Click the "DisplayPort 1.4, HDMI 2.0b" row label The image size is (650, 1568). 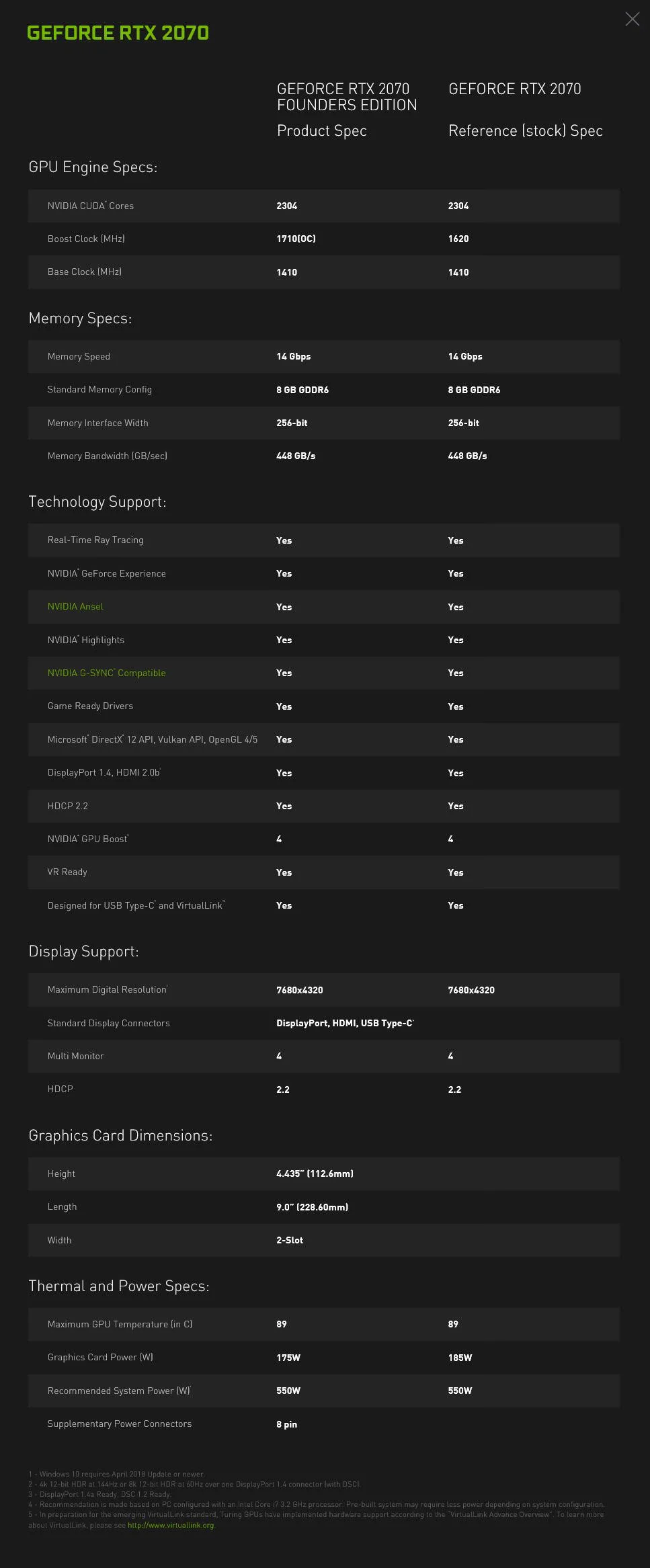(x=104, y=772)
